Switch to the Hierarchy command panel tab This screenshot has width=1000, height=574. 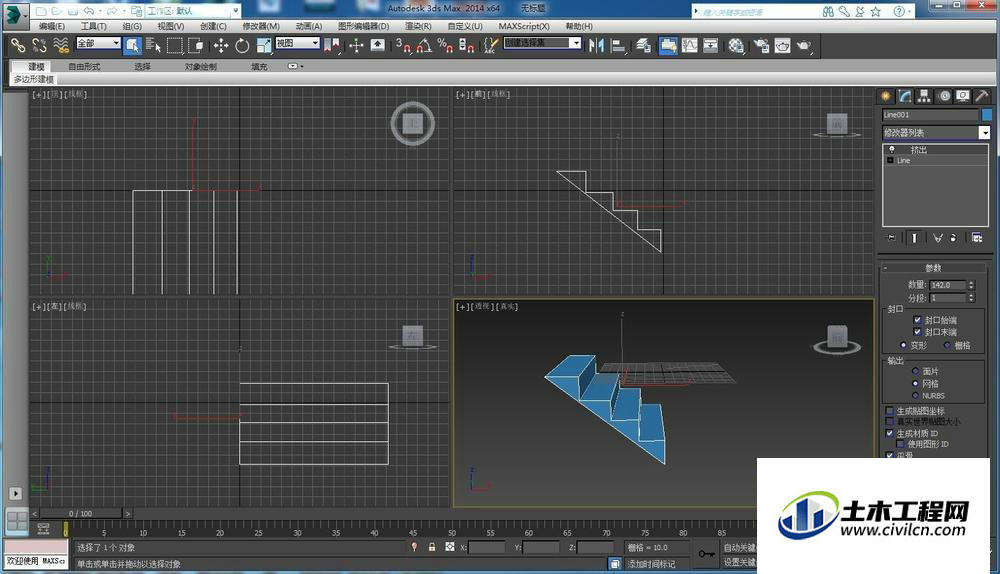[924, 96]
